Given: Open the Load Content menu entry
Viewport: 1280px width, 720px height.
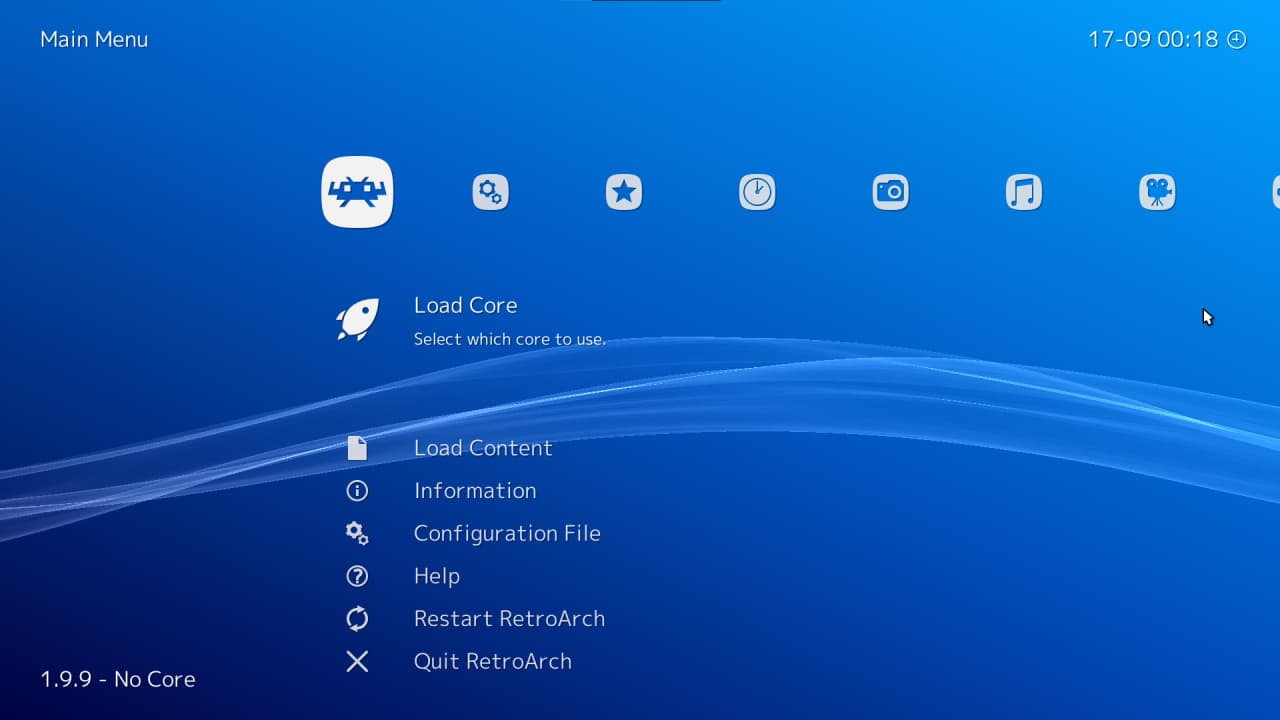Looking at the screenshot, I should click(x=483, y=448).
